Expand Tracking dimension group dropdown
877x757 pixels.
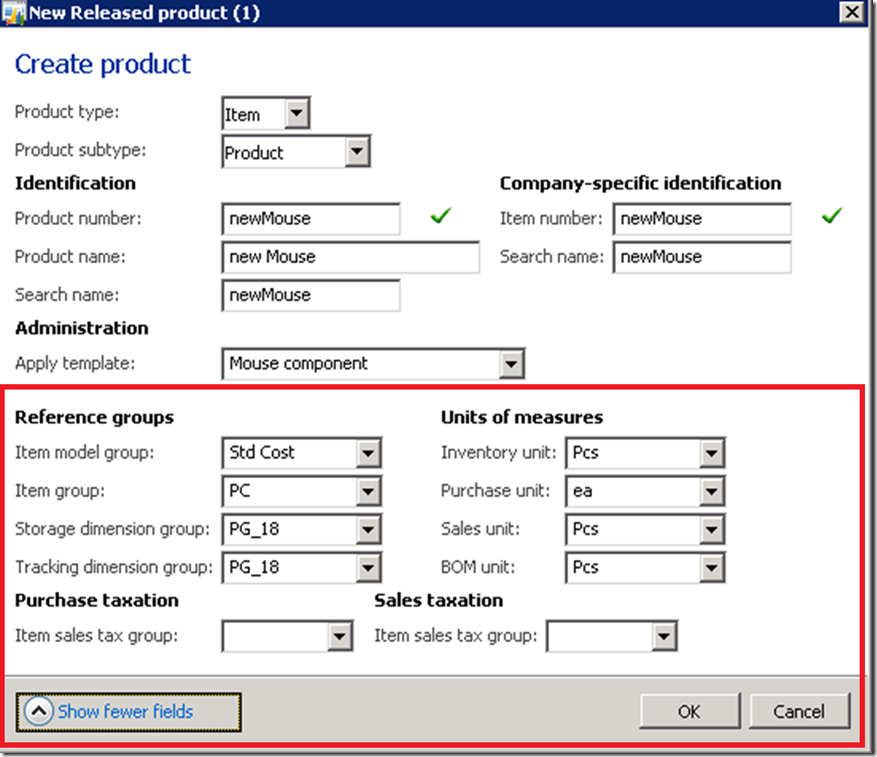(x=369, y=567)
